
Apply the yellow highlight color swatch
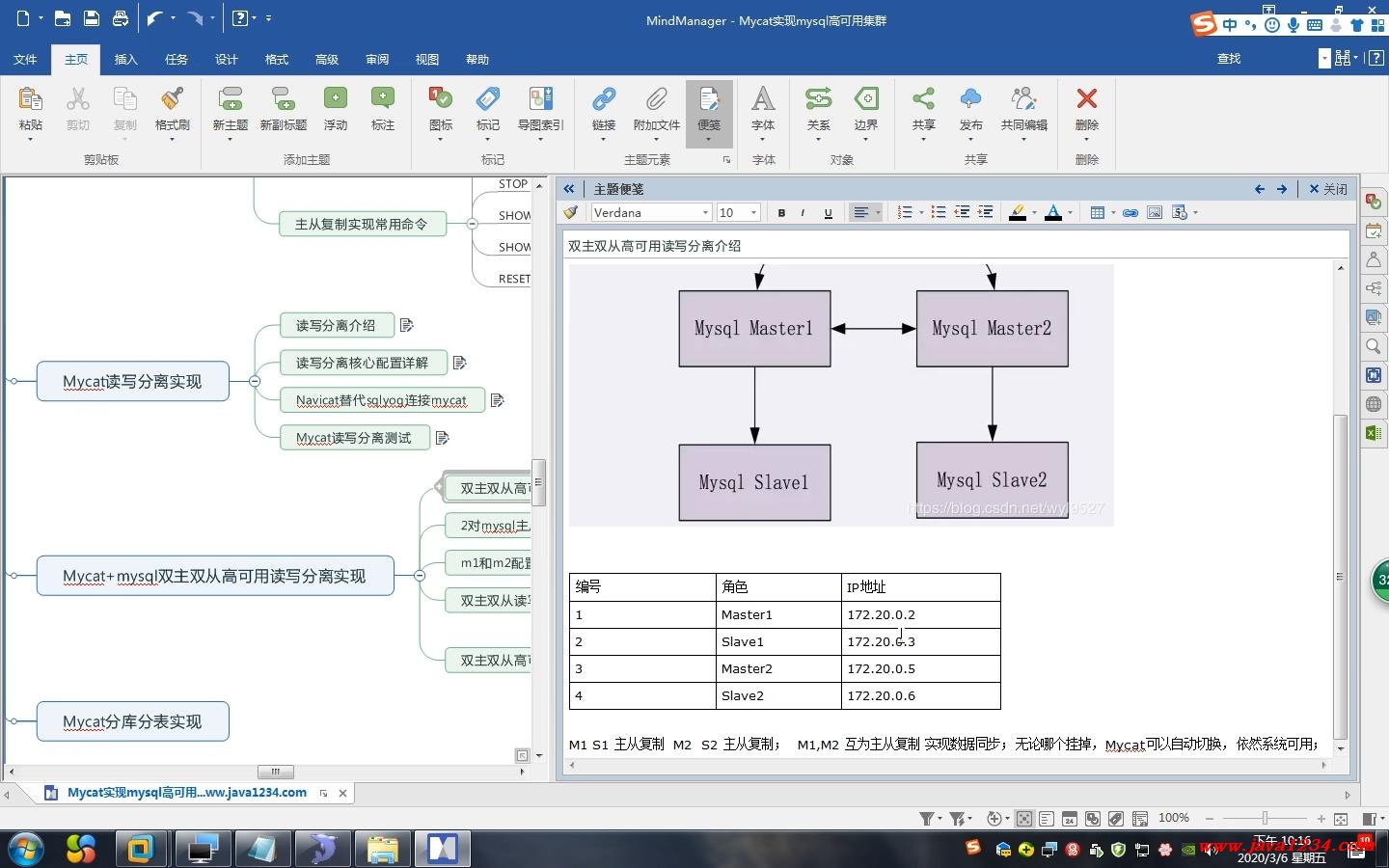(1017, 213)
